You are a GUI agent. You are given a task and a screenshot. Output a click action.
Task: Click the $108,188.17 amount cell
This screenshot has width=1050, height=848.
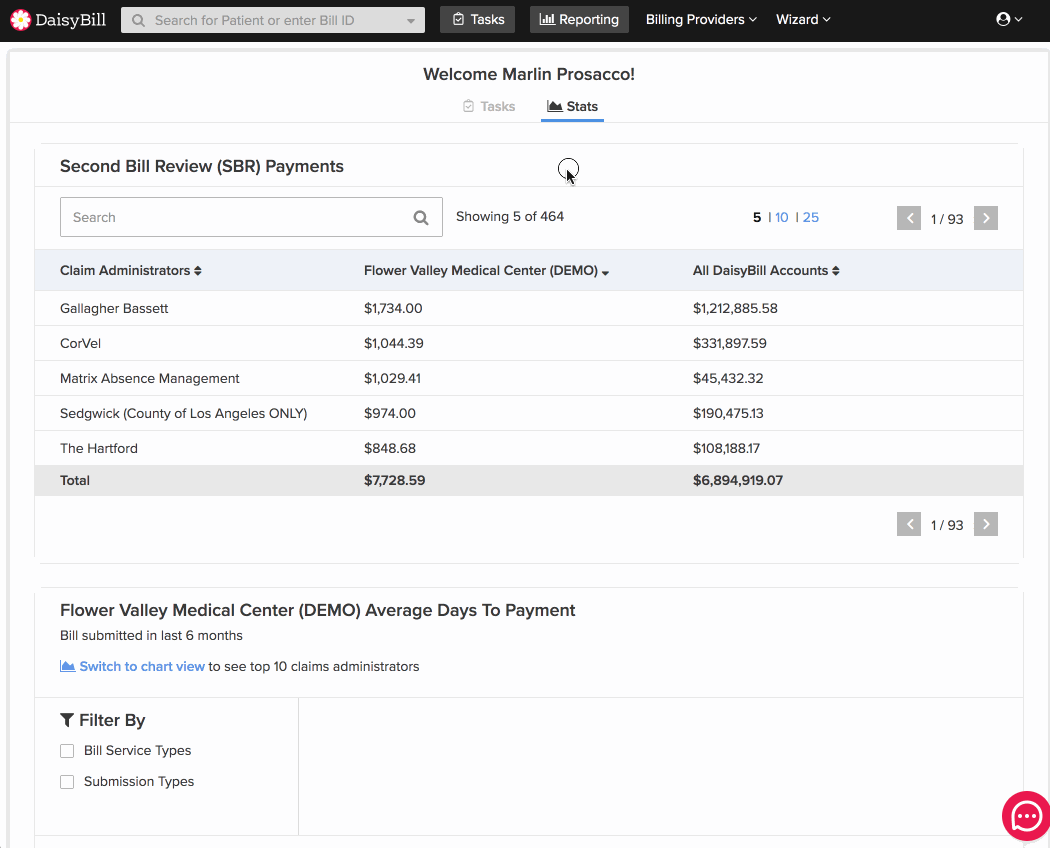tap(727, 448)
